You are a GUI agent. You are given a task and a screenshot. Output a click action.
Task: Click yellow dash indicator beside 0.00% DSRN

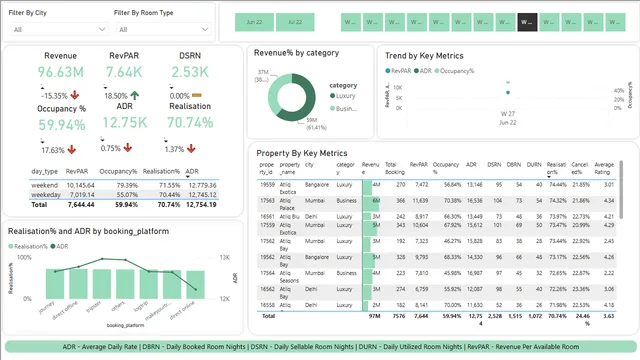[x=197, y=95]
